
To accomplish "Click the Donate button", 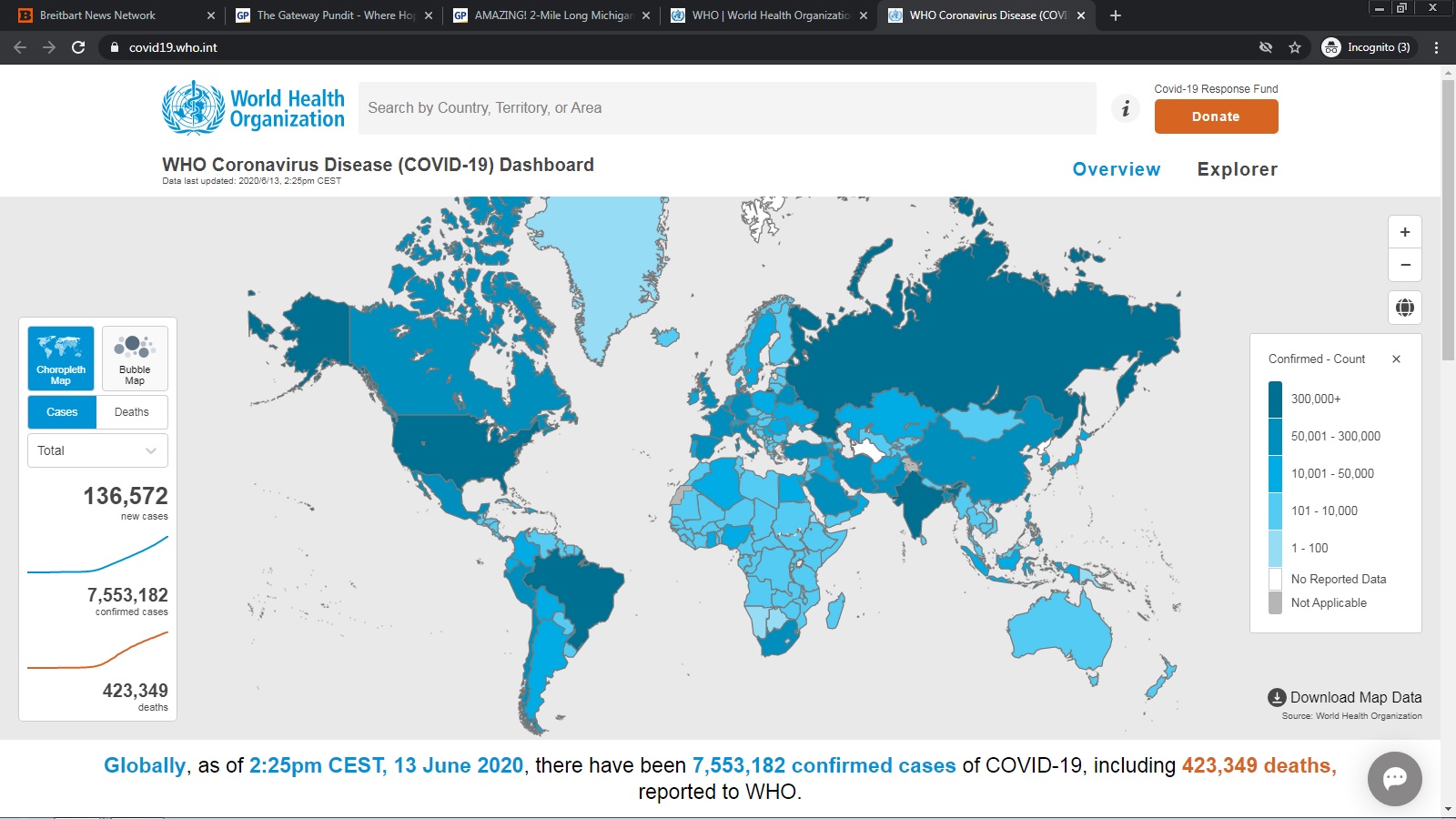I will (x=1216, y=116).
